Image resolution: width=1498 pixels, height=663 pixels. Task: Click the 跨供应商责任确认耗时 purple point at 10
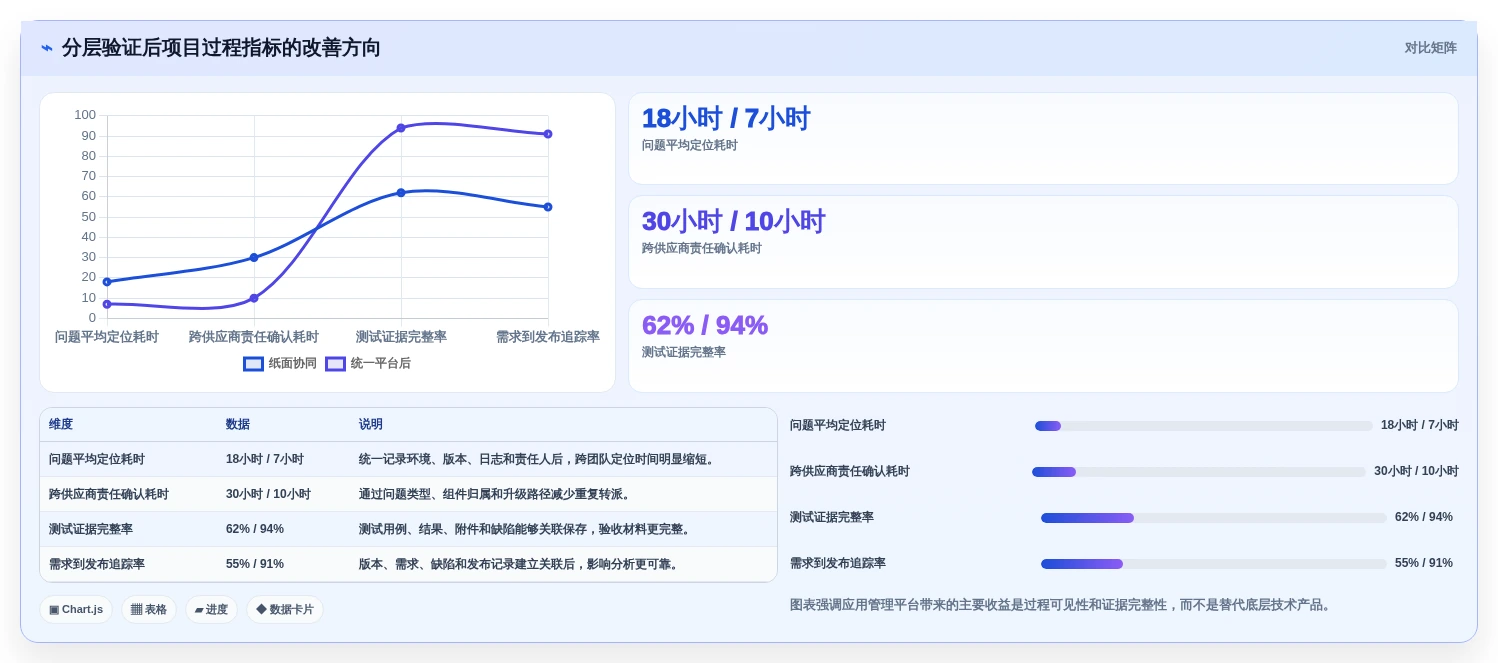(254, 298)
